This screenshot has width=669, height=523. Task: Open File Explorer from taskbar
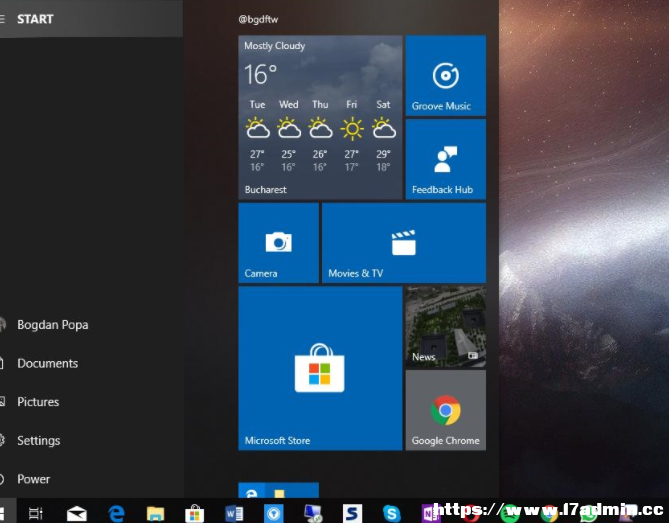[155, 514]
